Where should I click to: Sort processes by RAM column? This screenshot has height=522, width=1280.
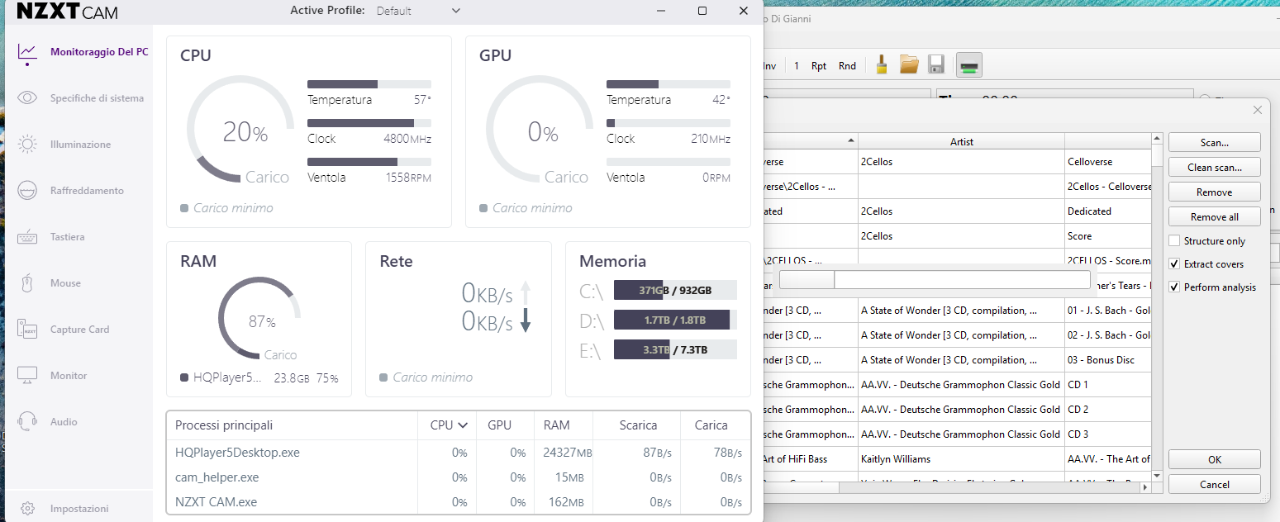(x=556, y=425)
